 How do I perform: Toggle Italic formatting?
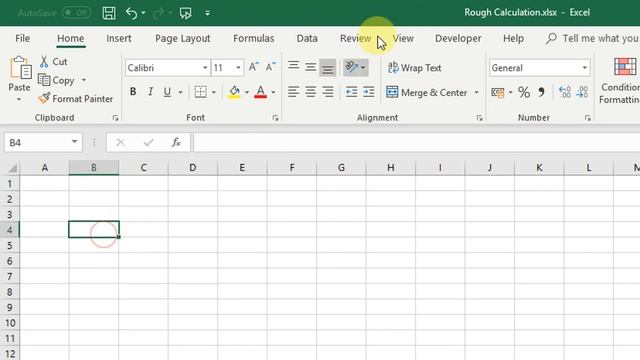(x=150, y=92)
